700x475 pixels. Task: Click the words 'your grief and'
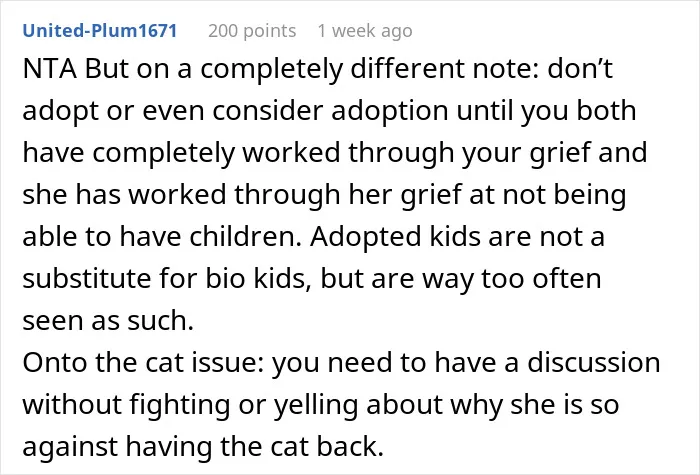point(554,153)
